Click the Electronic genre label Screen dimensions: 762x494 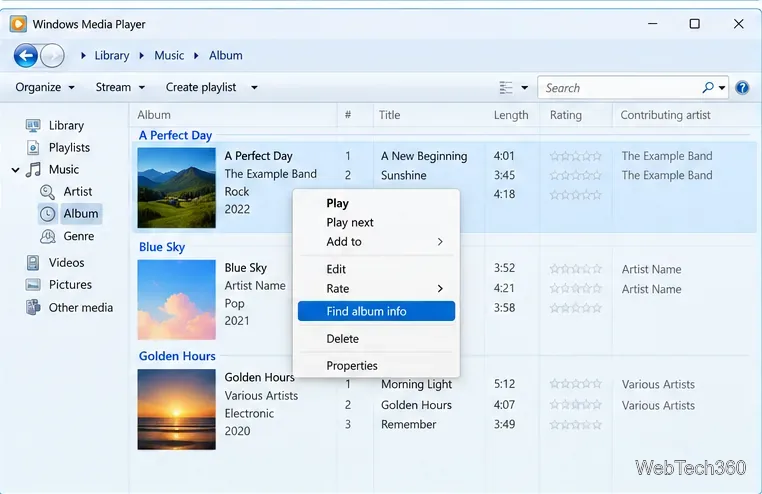249,414
